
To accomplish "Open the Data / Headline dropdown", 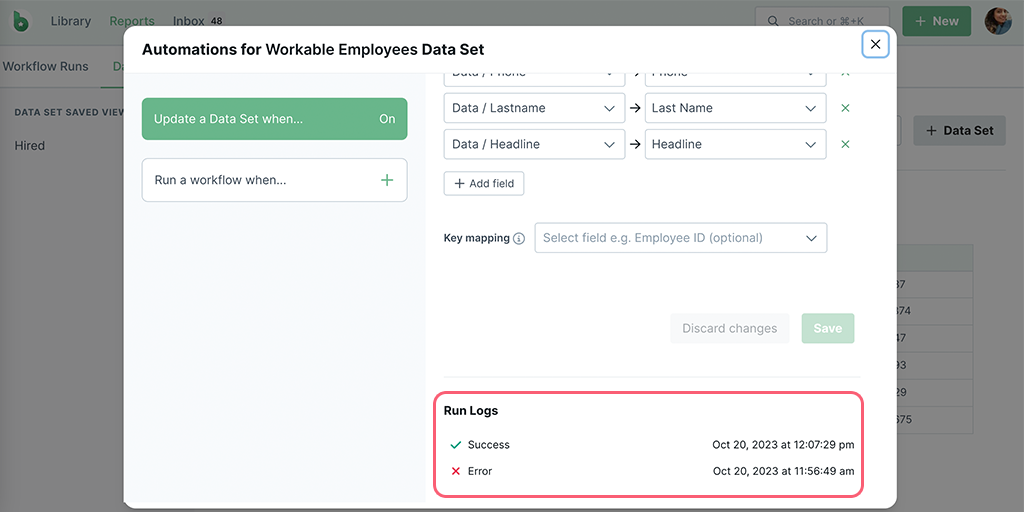I will (x=534, y=144).
